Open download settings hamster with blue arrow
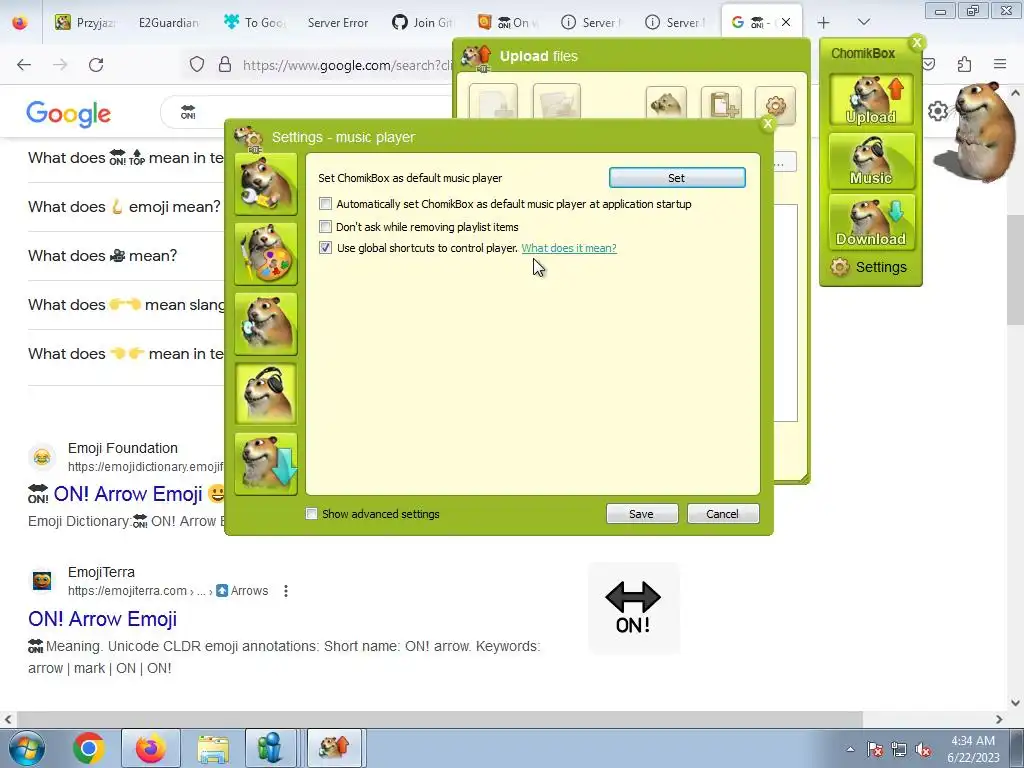 [266, 464]
